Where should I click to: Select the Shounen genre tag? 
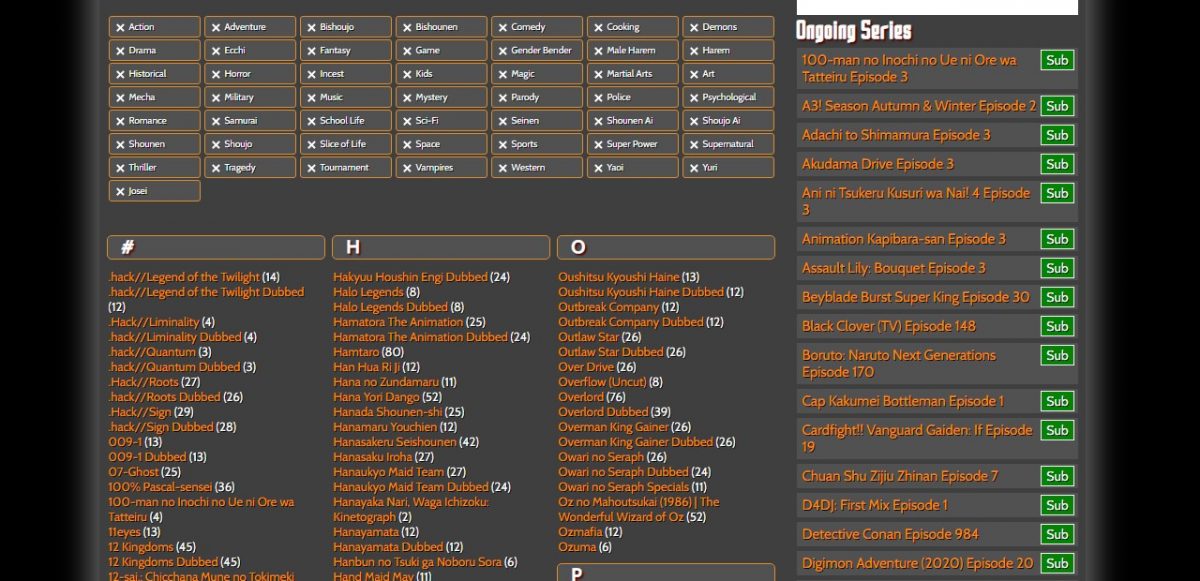(x=154, y=144)
